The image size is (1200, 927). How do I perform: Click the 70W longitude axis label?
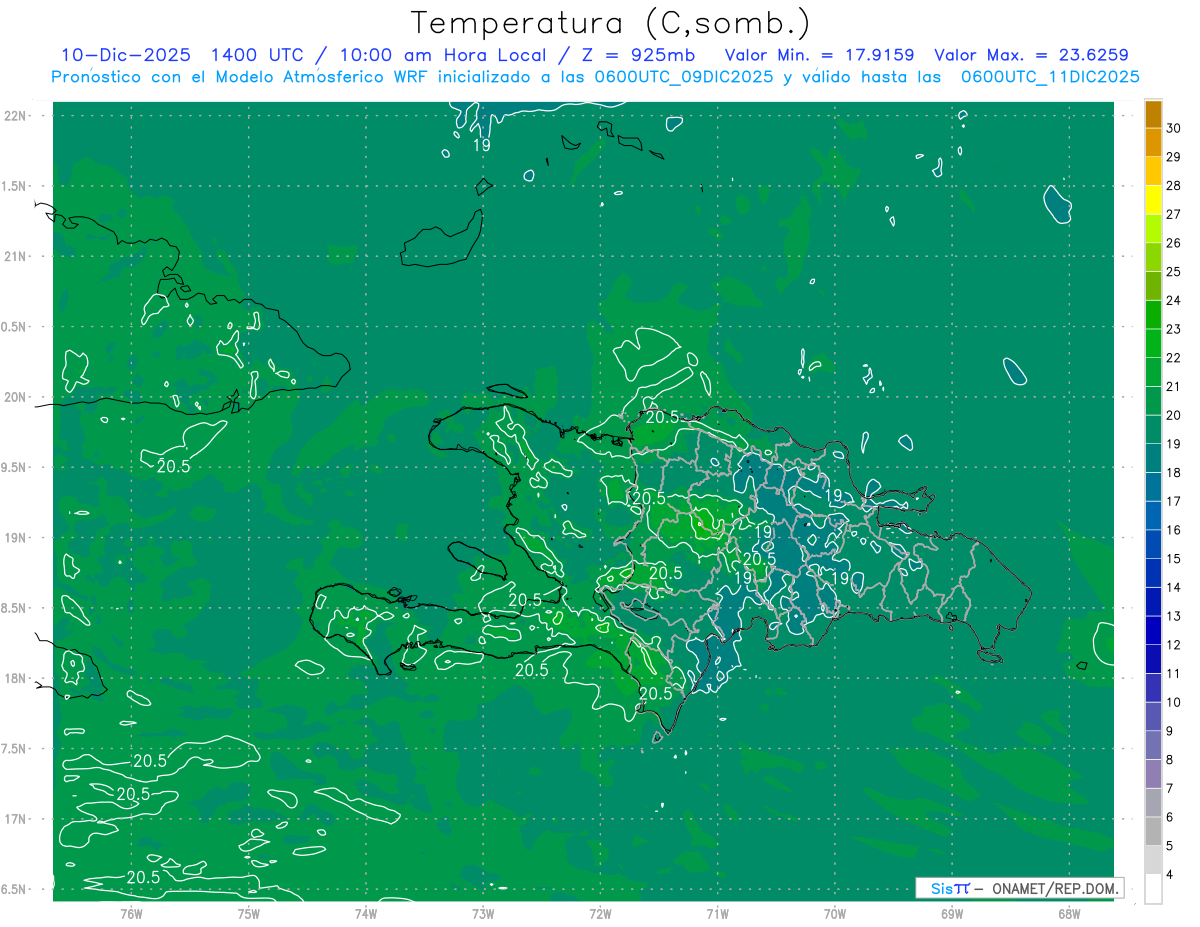(x=835, y=913)
